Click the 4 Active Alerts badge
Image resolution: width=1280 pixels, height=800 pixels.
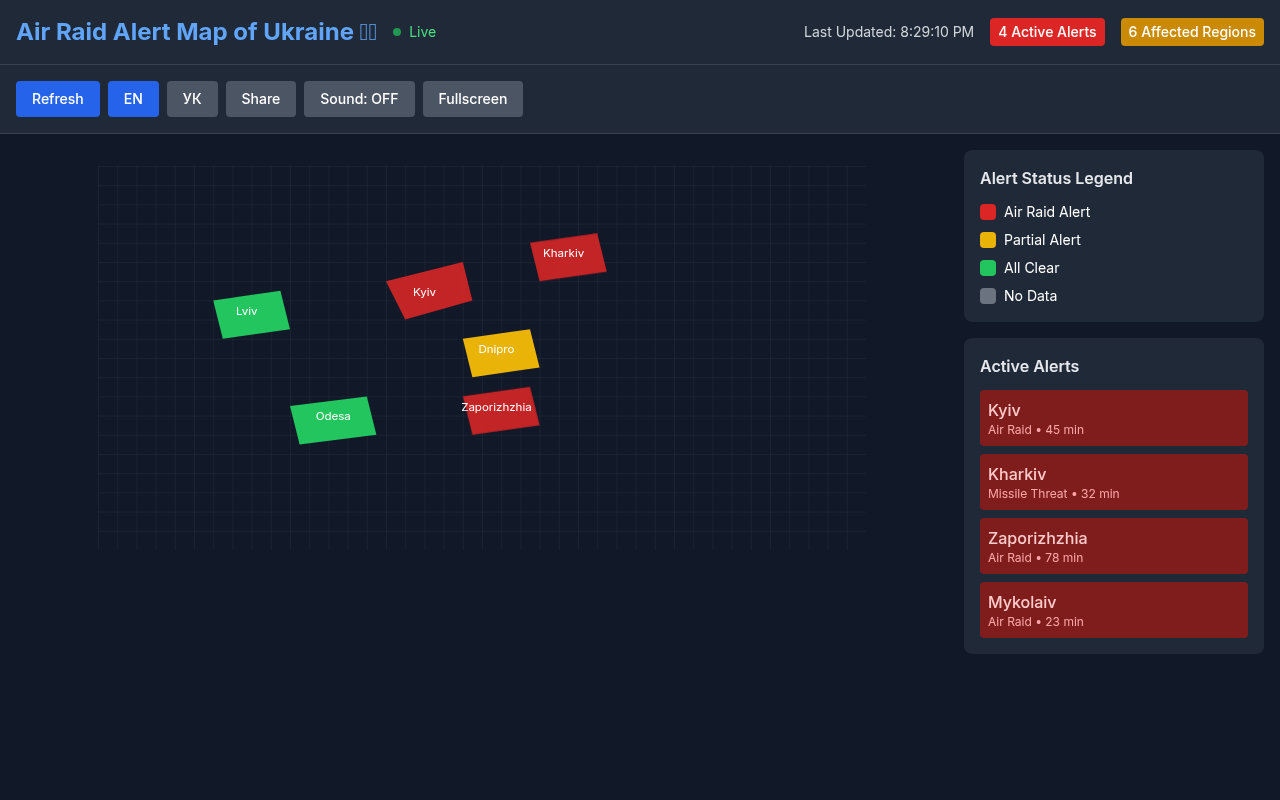pos(1047,32)
